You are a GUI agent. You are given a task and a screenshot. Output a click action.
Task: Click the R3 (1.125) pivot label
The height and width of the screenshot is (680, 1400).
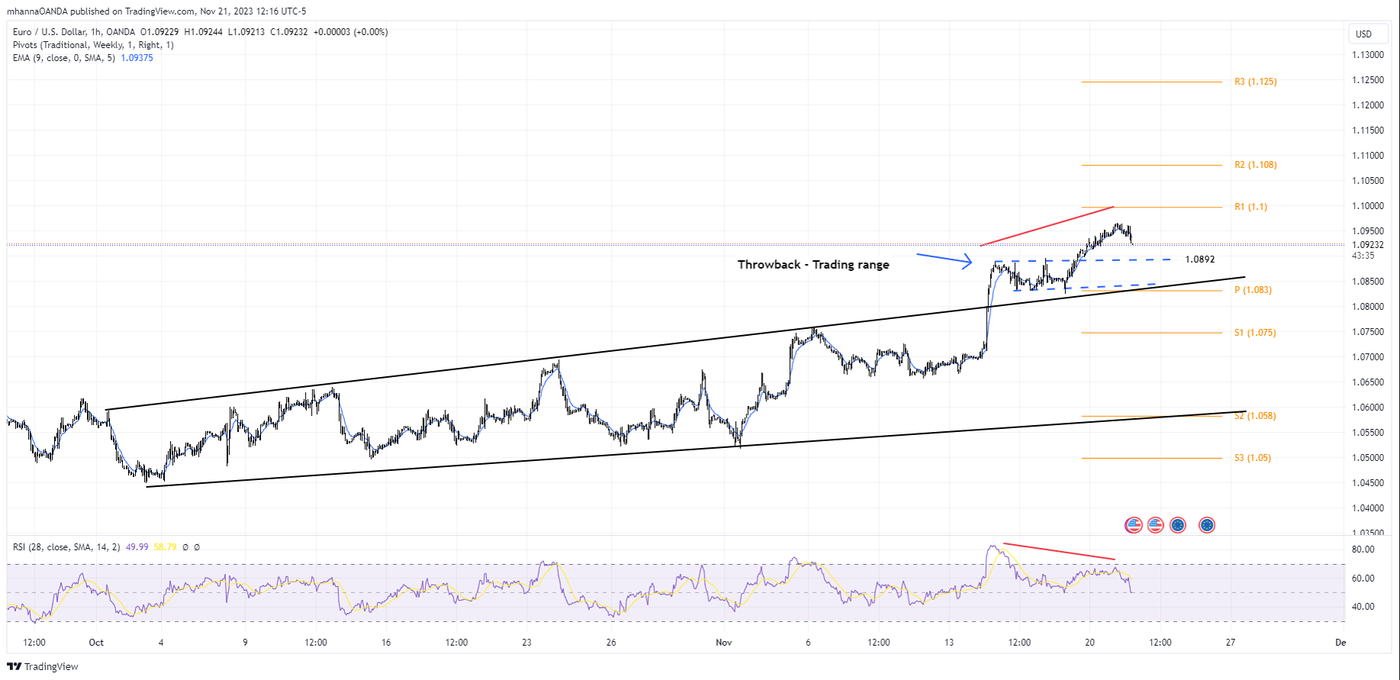coord(1255,82)
